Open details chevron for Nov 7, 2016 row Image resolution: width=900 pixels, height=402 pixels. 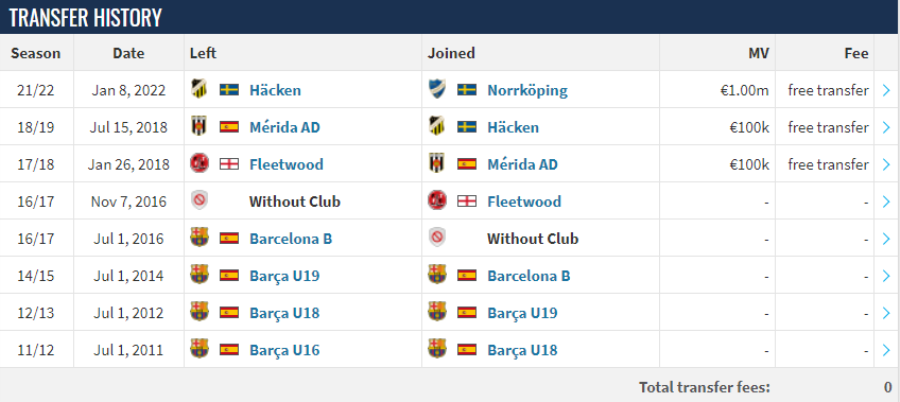point(886,202)
